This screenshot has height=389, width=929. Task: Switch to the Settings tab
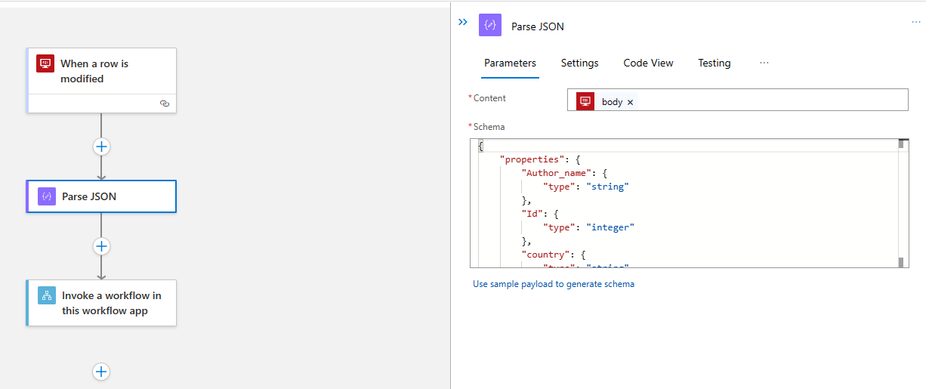(579, 63)
